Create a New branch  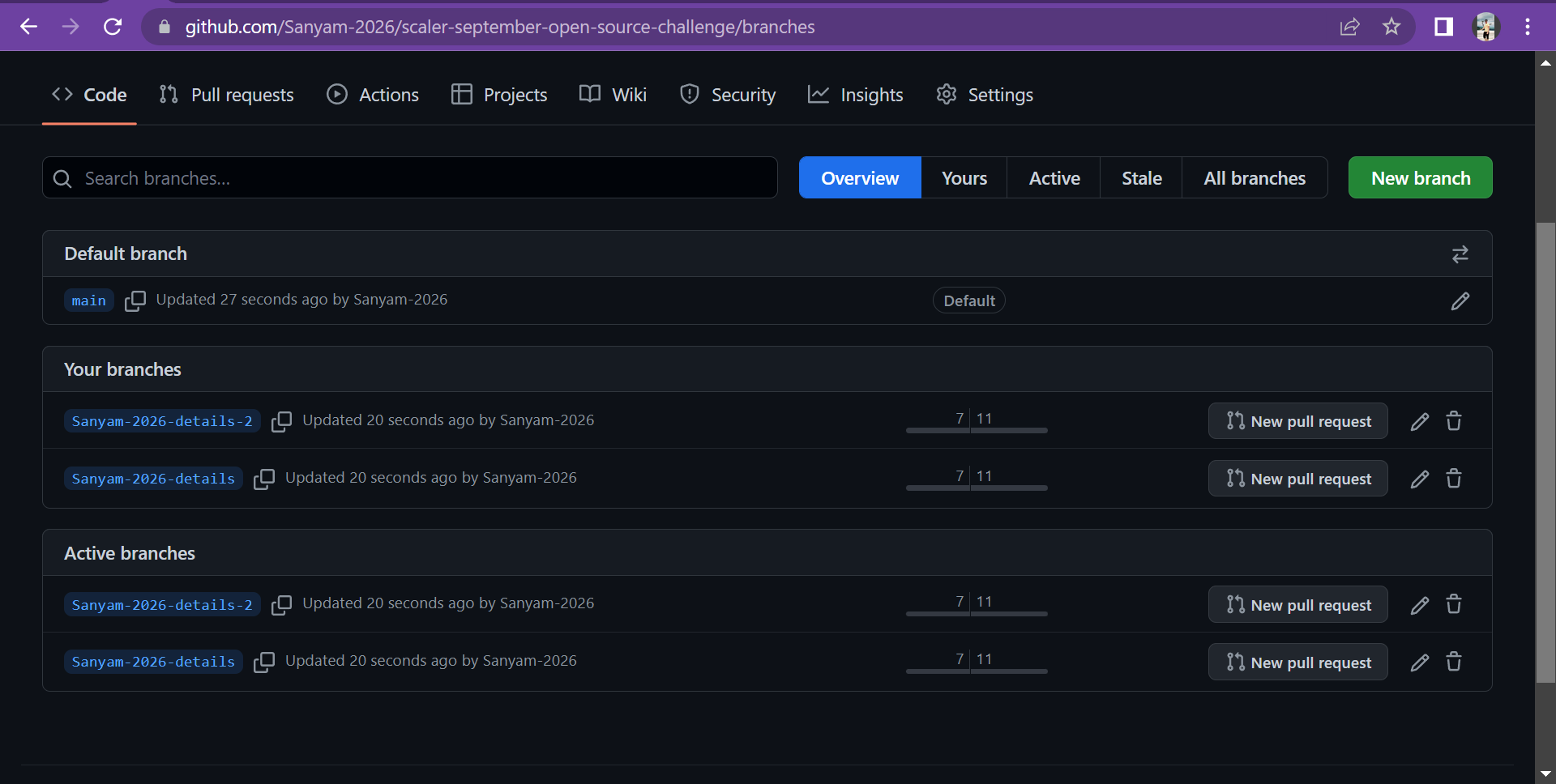pos(1420,177)
